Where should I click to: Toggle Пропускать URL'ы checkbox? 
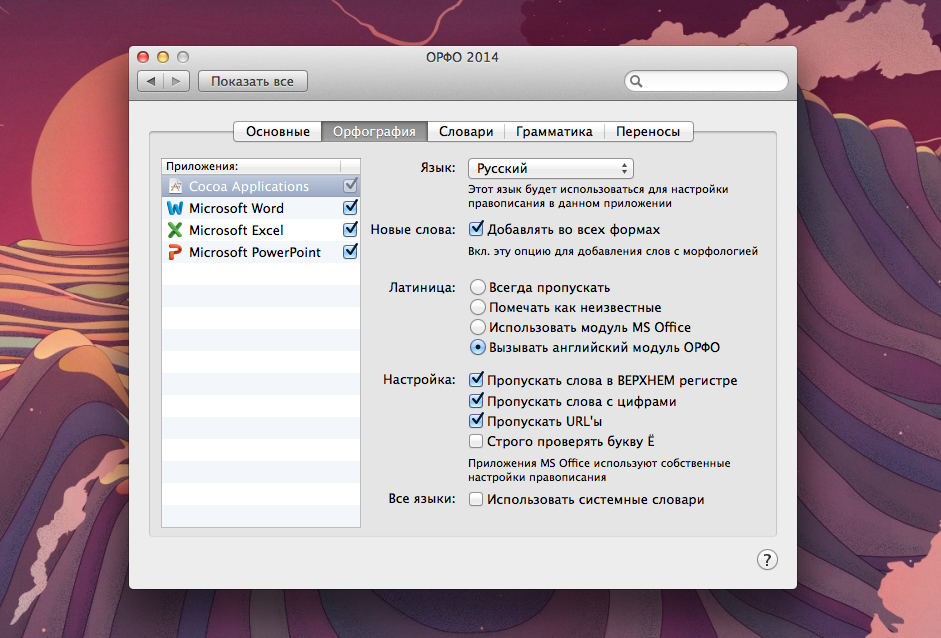tap(477, 421)
